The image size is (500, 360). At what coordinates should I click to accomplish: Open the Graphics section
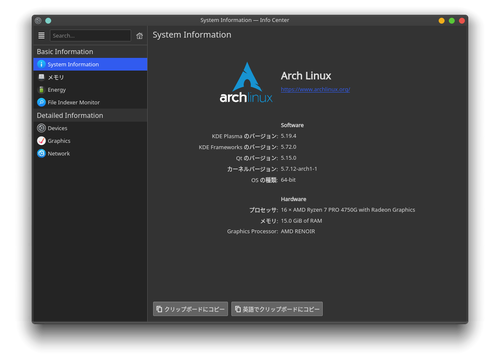click(90, 141)
